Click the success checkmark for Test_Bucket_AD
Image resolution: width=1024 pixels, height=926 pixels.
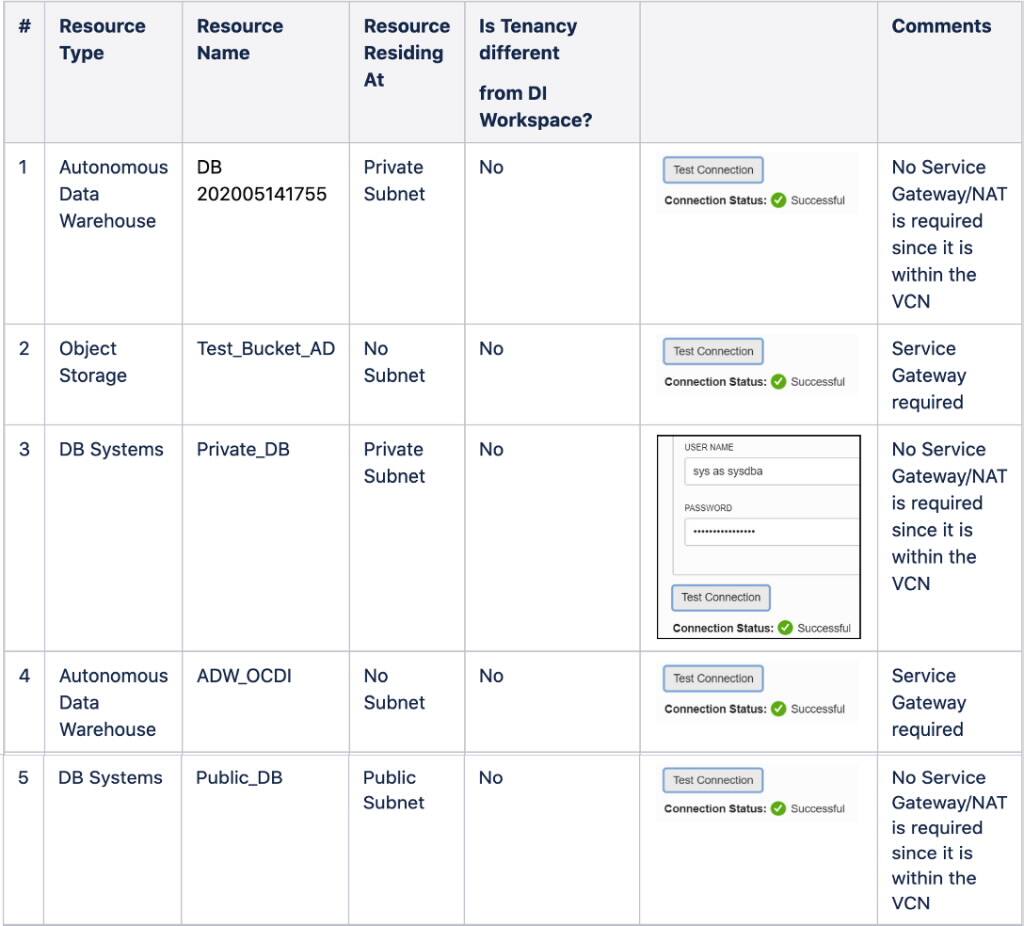click(x=779, y=381)
